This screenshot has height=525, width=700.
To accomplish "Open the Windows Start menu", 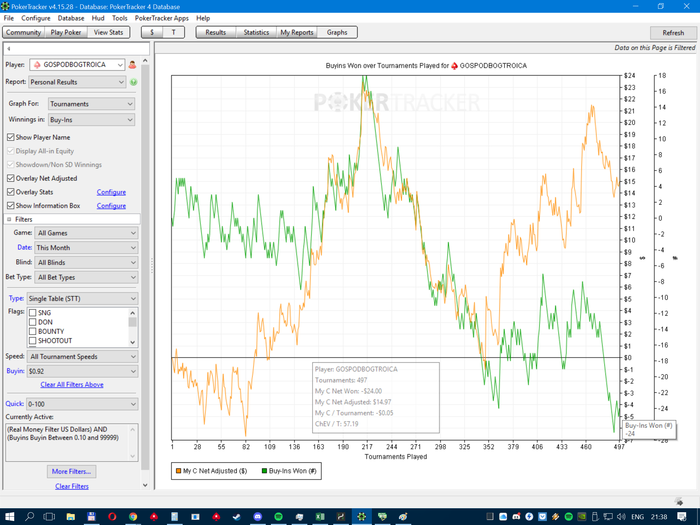I will coord(9,517).
